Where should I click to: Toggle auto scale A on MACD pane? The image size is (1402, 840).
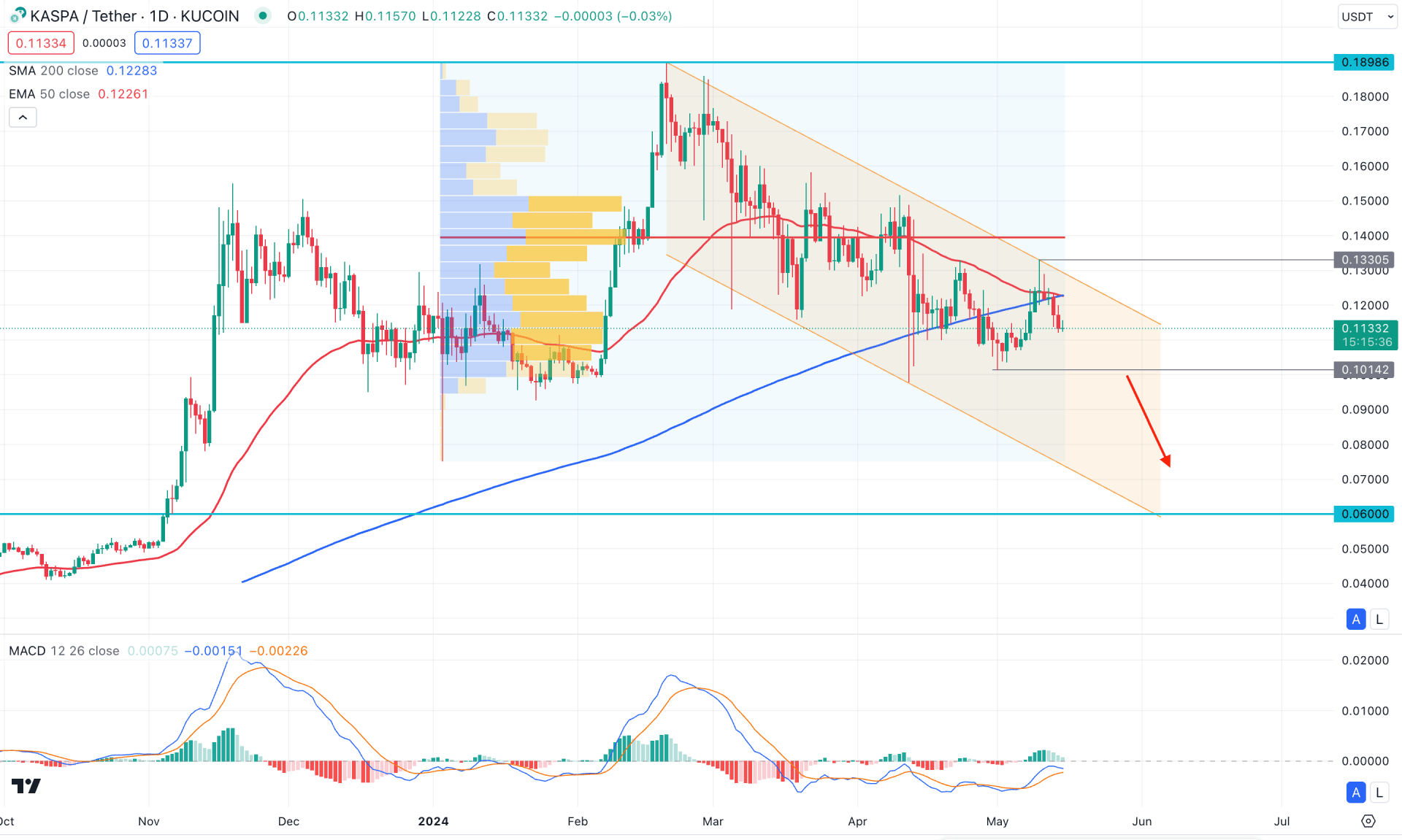pos(1356,793)
